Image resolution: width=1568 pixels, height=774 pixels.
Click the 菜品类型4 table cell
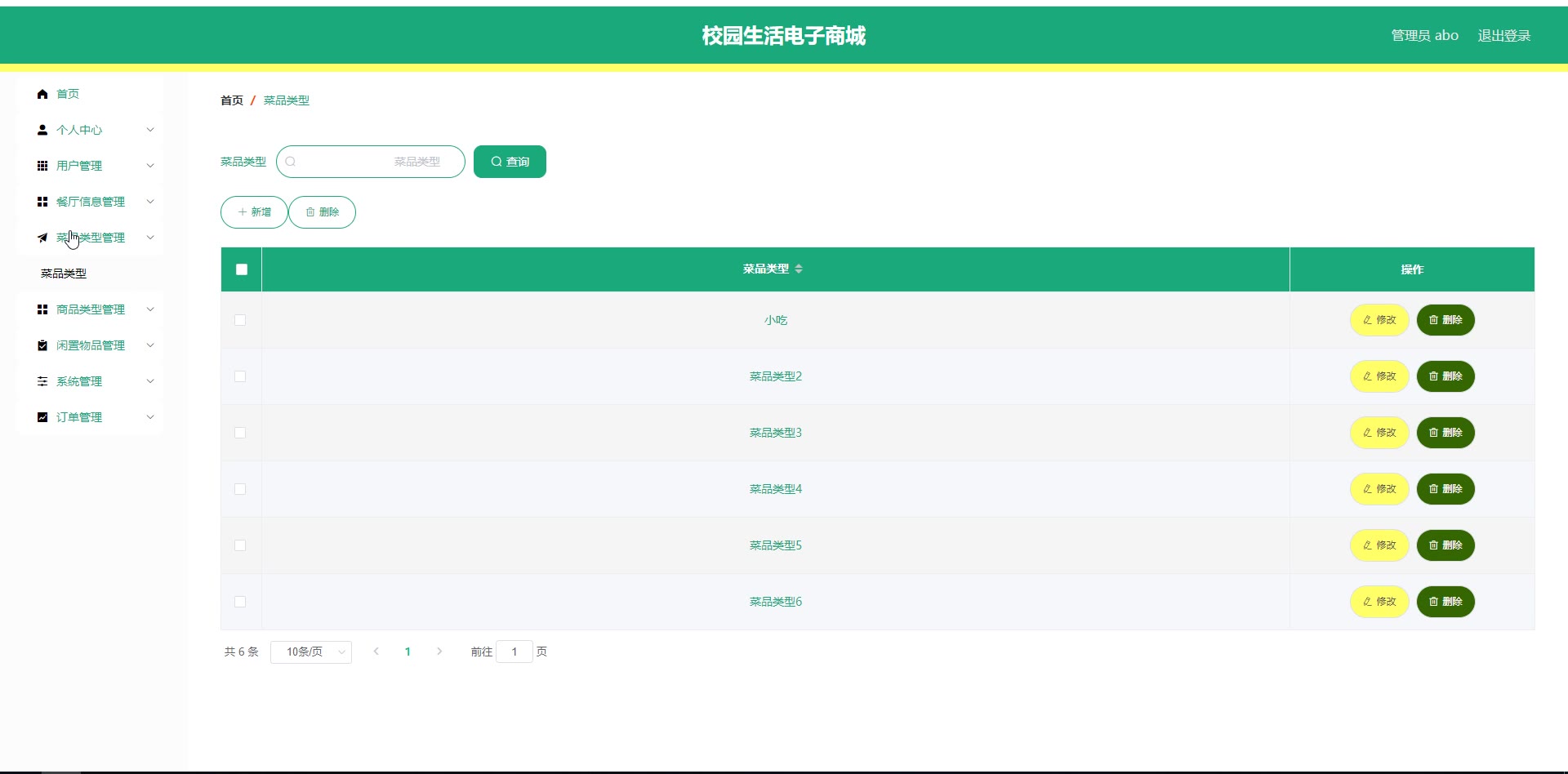pyautogui.click(x=776, y=489)
